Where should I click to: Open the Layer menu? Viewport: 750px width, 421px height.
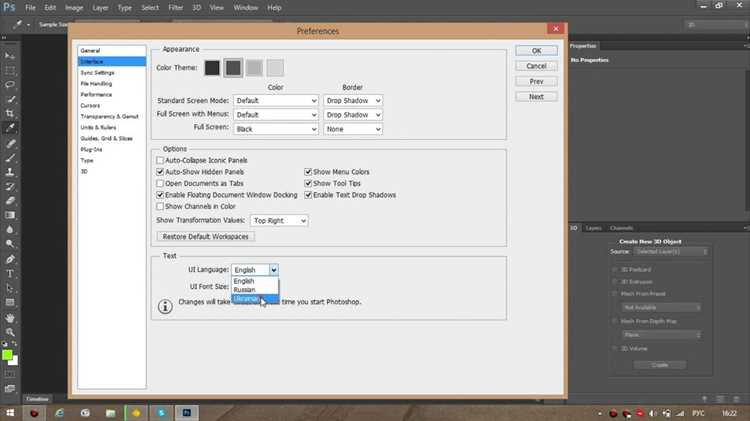pyautogui.click(x=100, y=8)
